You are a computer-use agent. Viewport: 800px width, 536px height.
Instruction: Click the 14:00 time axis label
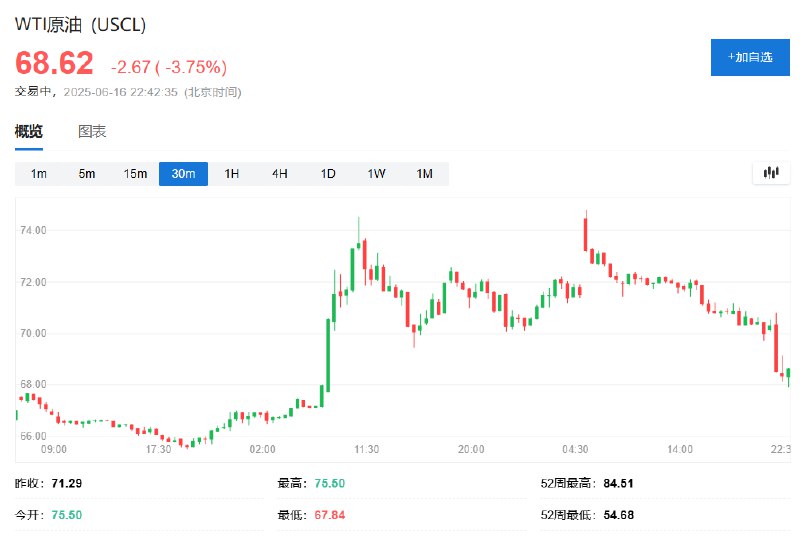tap(680, 449)
